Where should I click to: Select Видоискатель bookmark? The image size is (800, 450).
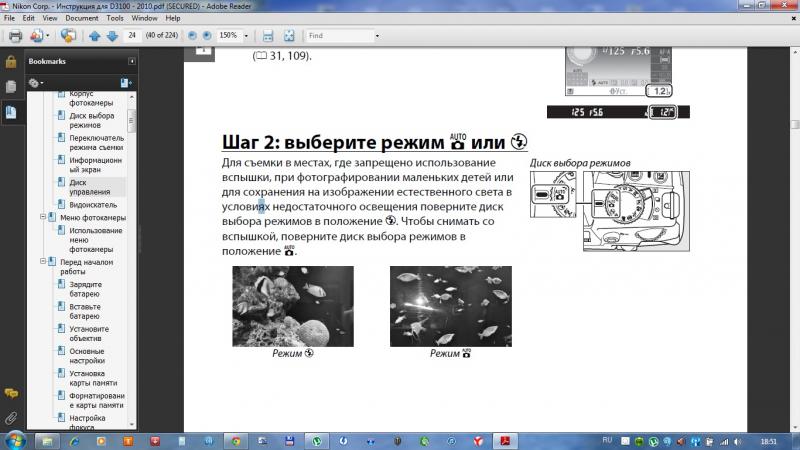pos(93,205)
